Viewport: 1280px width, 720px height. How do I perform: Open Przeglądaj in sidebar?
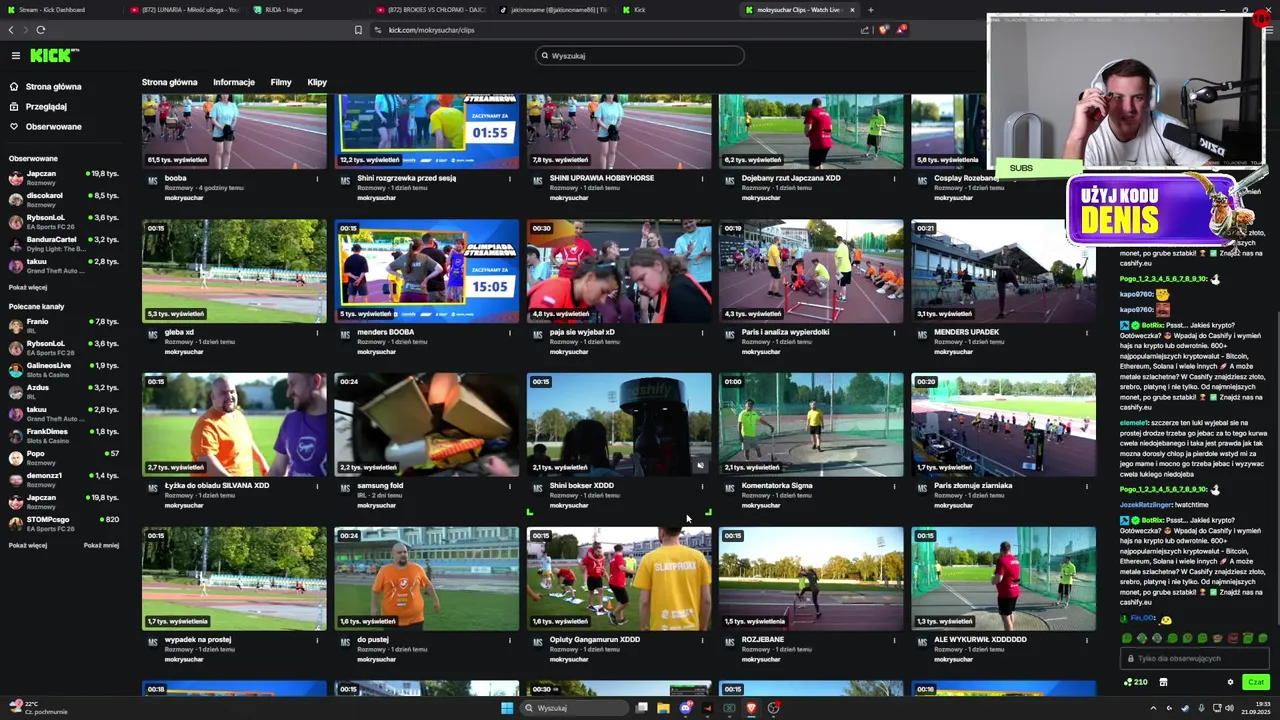[38, 107]
